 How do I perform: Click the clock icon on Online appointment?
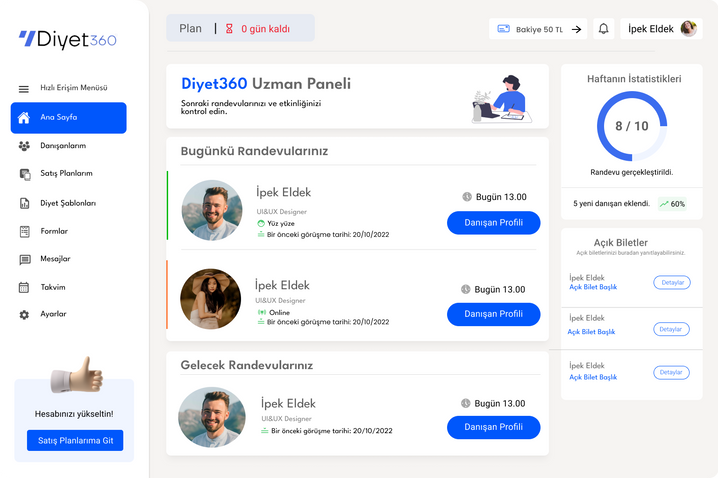[466, 289]
